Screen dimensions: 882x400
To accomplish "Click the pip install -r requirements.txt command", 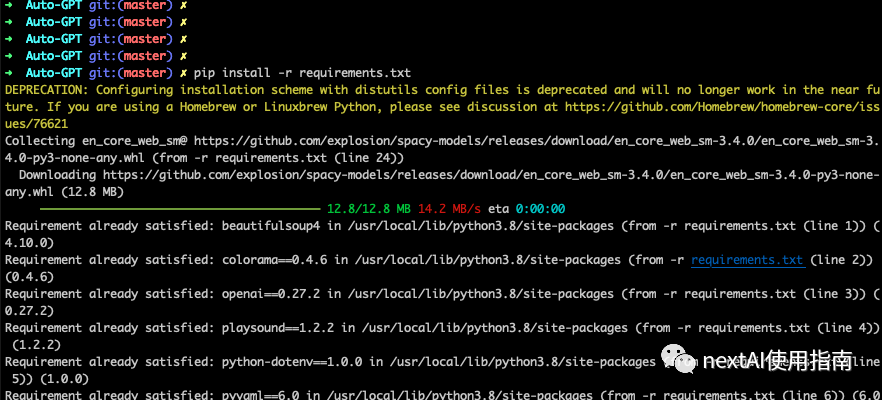I will coord(302,73).
